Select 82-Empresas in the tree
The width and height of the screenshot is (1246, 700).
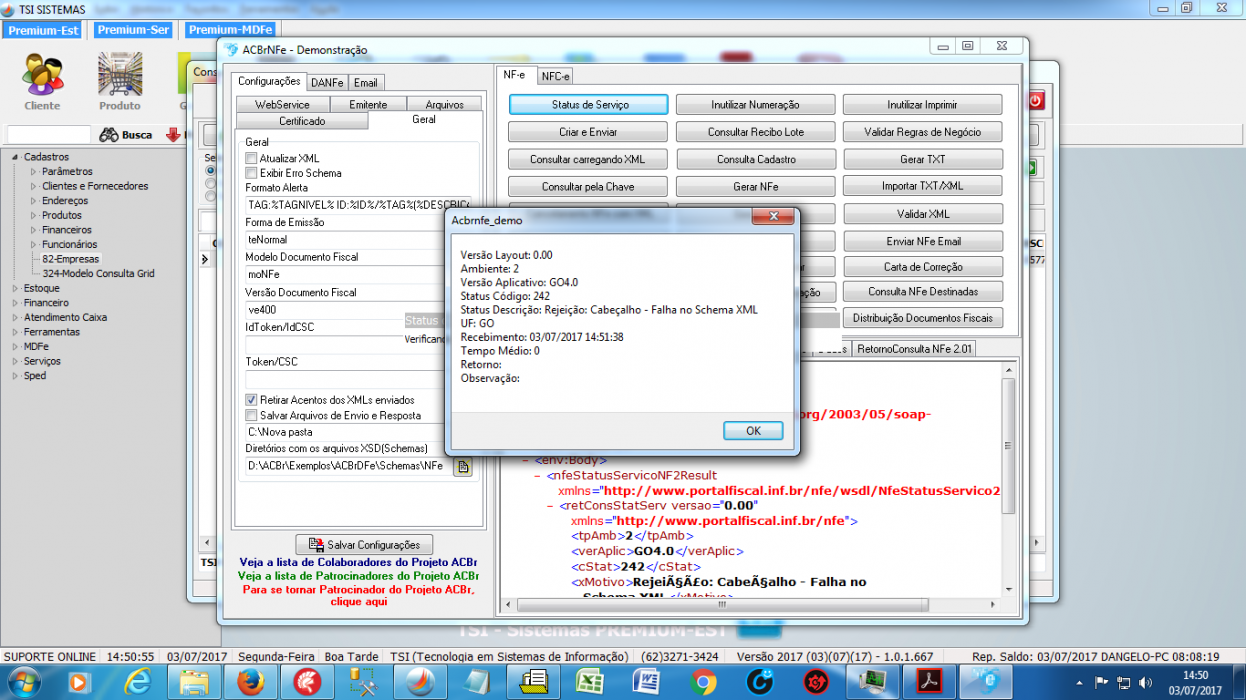[71, 259]
